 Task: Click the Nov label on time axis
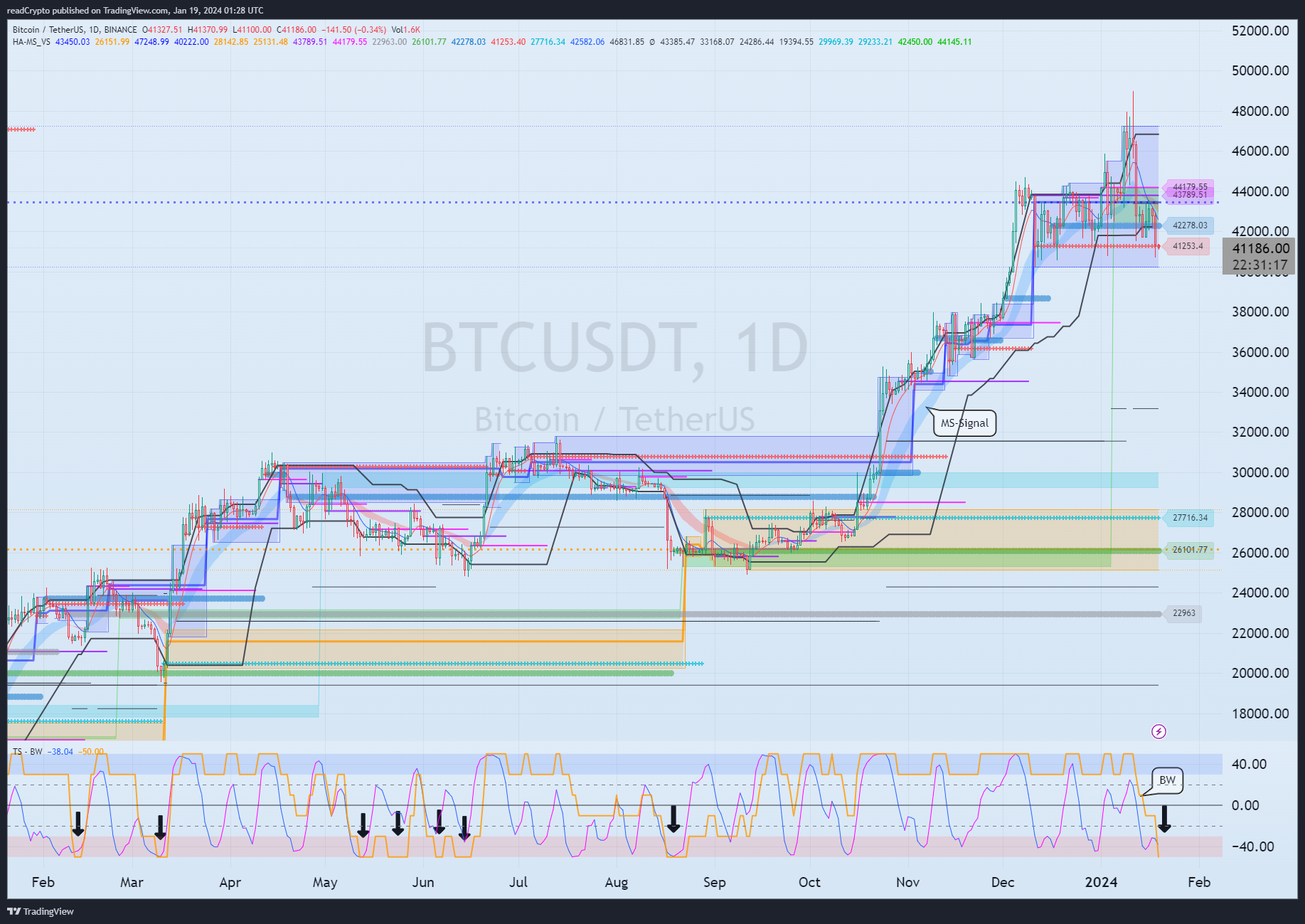pos(907,882)
